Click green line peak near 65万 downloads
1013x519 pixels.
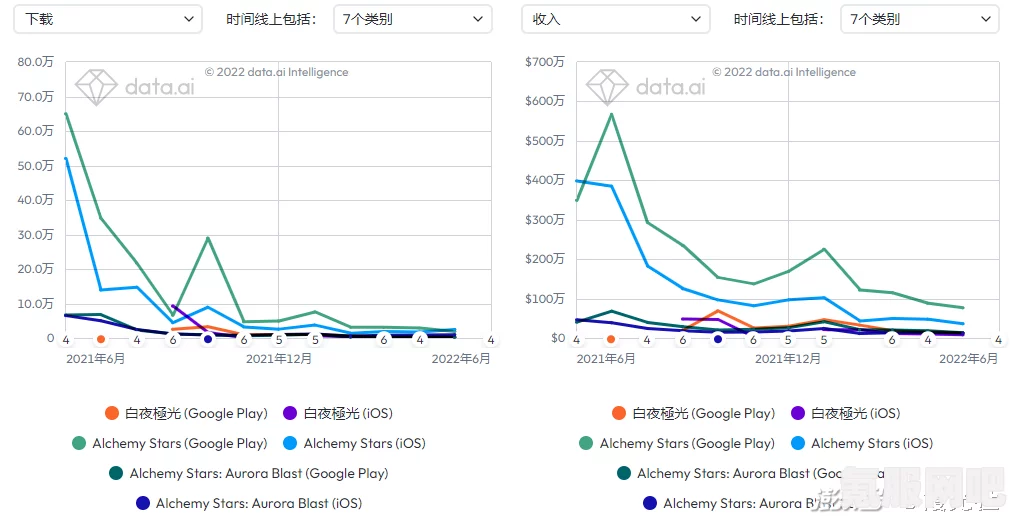coord(66,114)
